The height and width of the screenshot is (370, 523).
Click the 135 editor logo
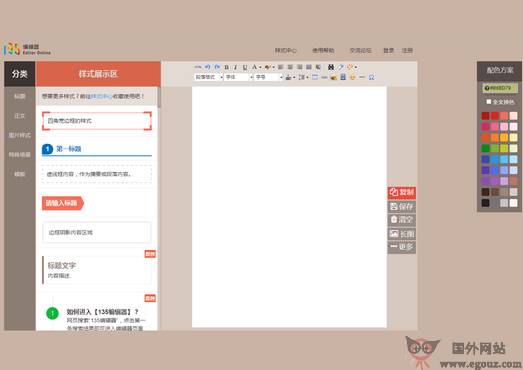[27, 49]
